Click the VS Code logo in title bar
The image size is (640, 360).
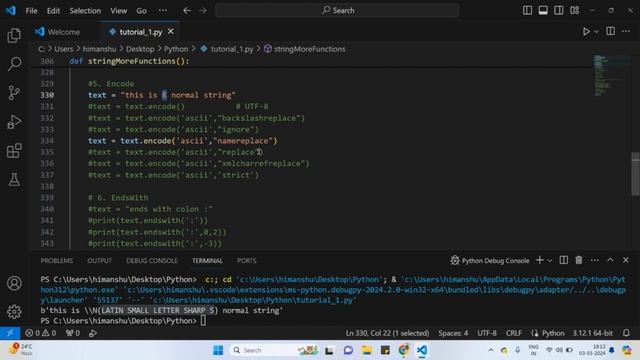[10, 10]
